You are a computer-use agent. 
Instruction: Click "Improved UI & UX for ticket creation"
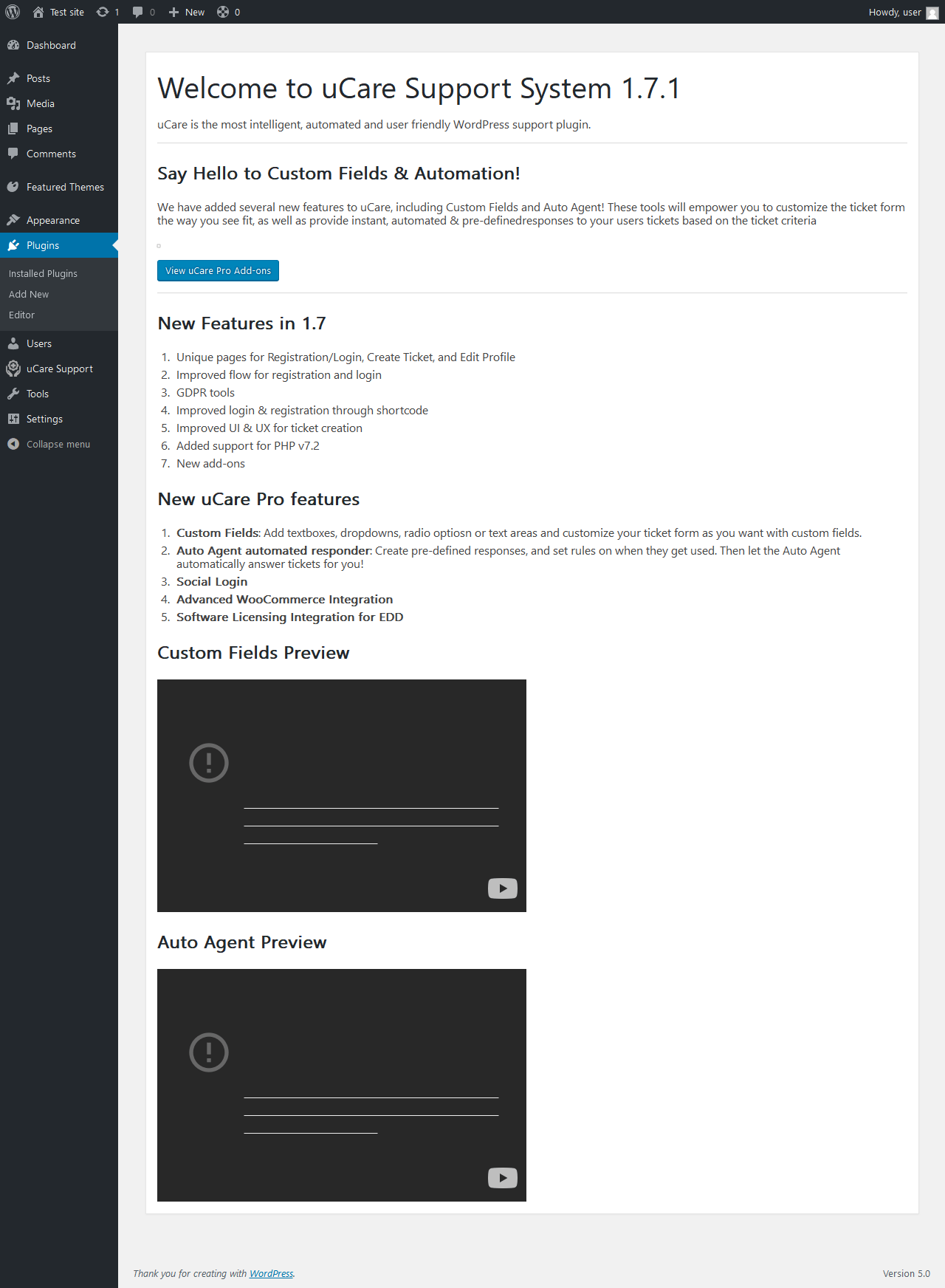pos(269,428)
